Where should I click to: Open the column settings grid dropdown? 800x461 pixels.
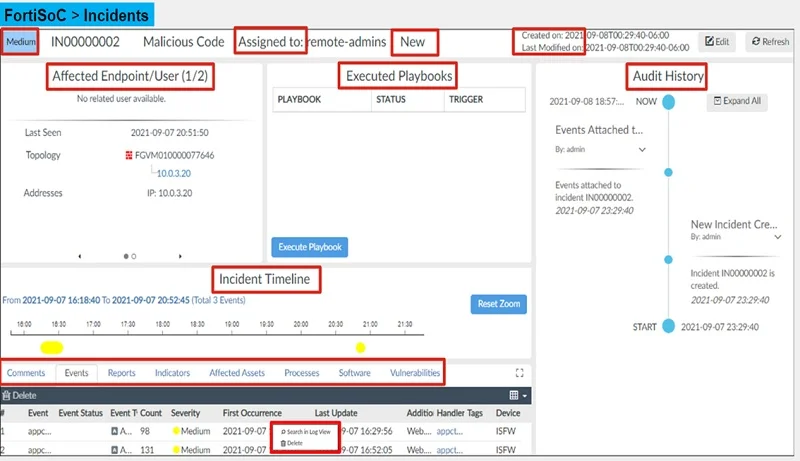(518, 395)
